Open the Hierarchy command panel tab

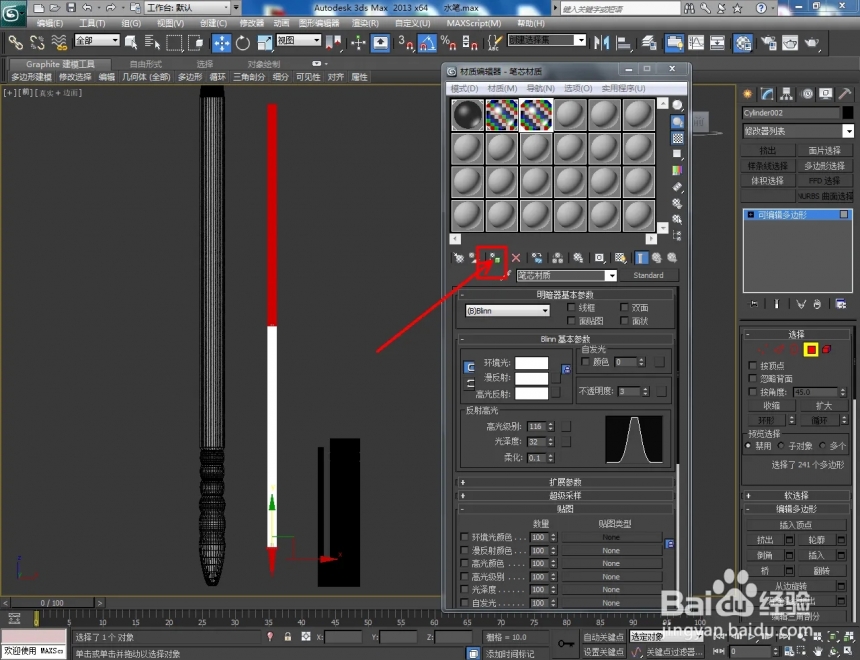click(x=787, y=94)
